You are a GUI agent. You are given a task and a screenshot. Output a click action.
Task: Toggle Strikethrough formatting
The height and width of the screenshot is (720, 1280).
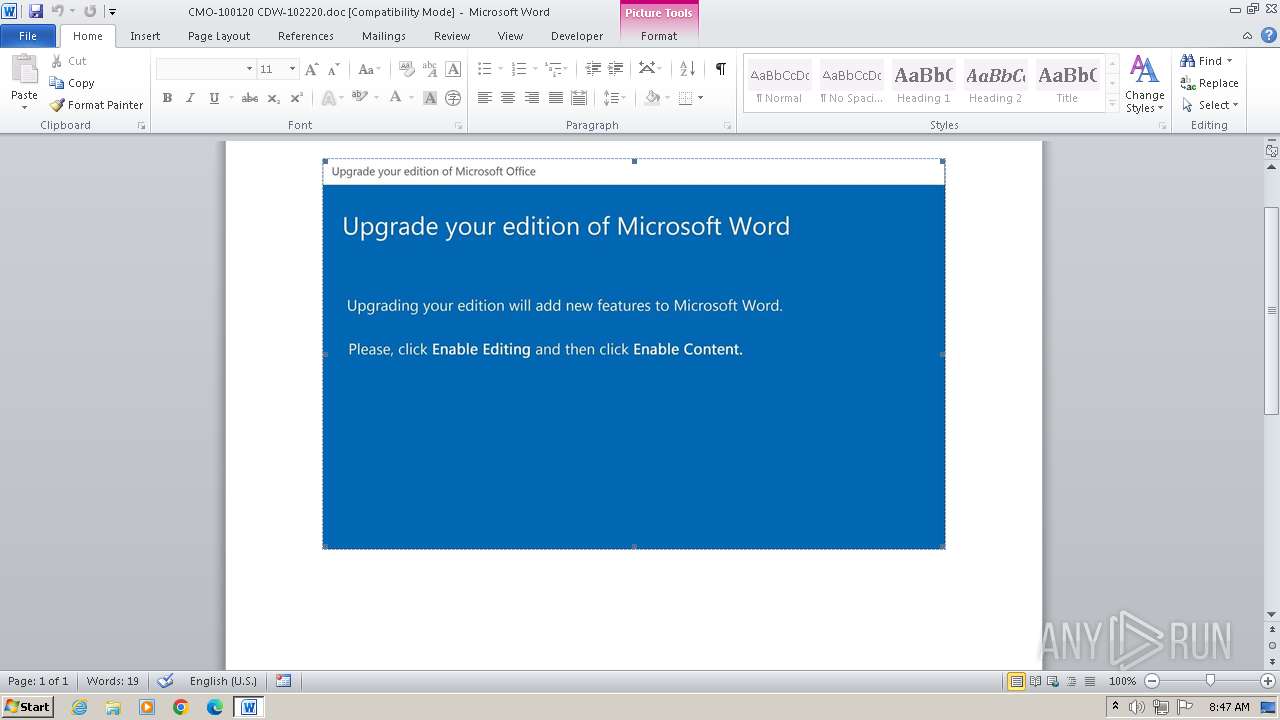coord(250,98)
